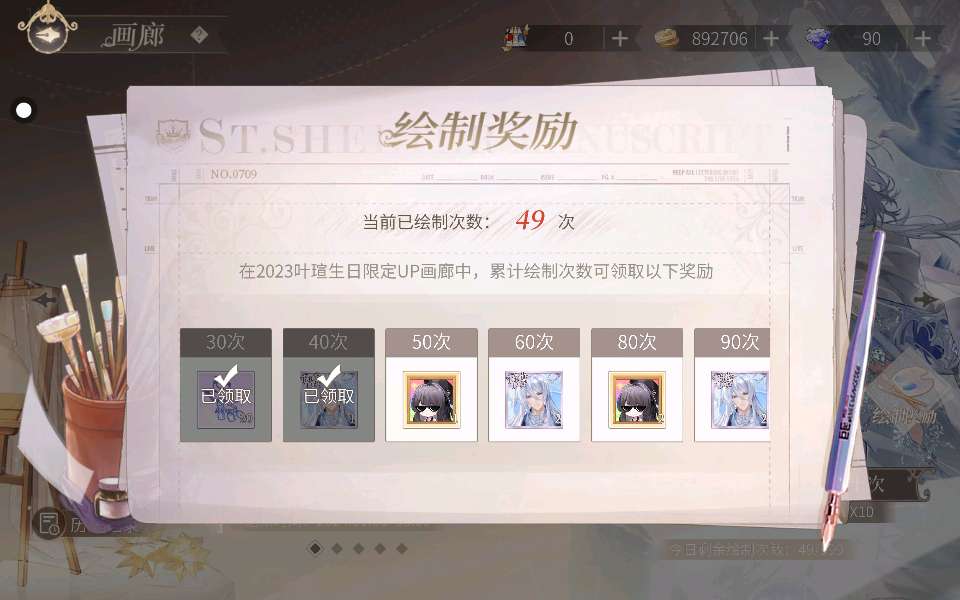Add more gold coins with plus
This screenshot has height=600, width=960.
pos(771,39)
